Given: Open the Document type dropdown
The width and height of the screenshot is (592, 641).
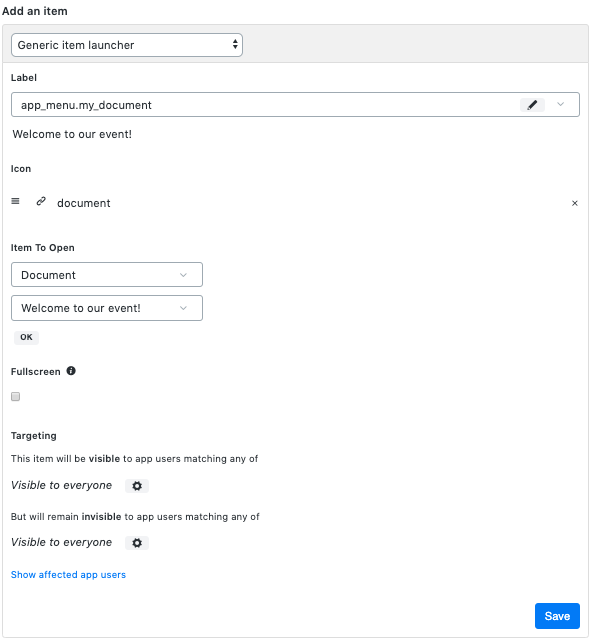Looking at the screenshot, I should coord(107,275).
